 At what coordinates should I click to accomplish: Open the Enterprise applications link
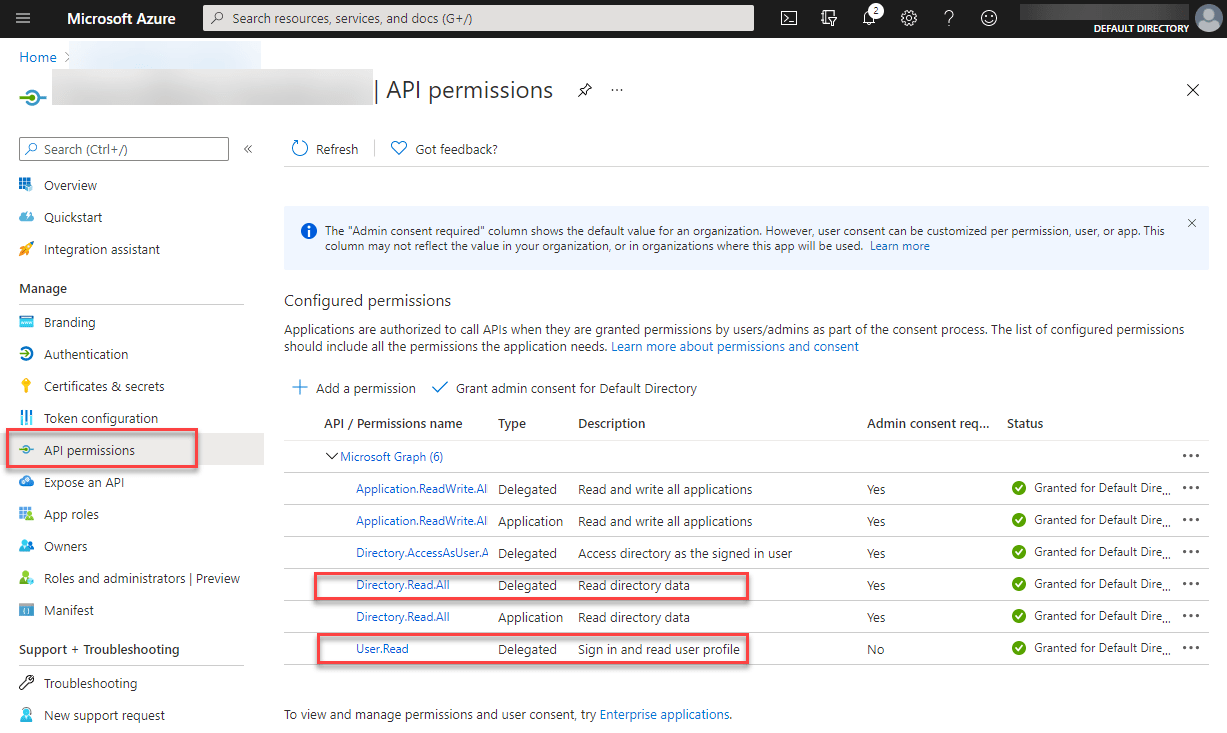tap(664, 714)
